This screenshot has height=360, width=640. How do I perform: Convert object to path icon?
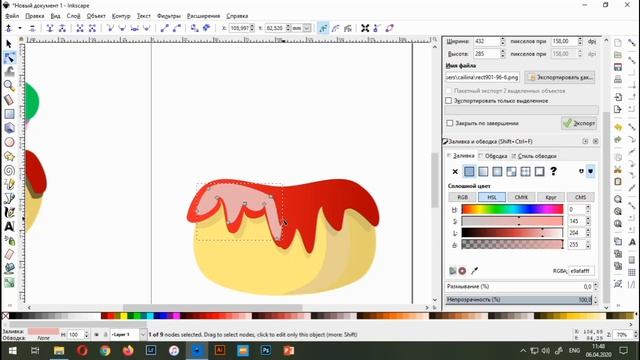click(x=195, y=28)
